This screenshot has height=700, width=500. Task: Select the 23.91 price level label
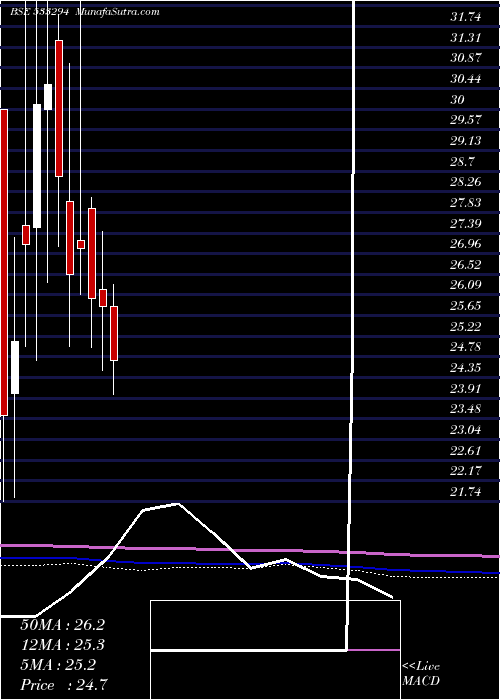(x=465, y=389)
